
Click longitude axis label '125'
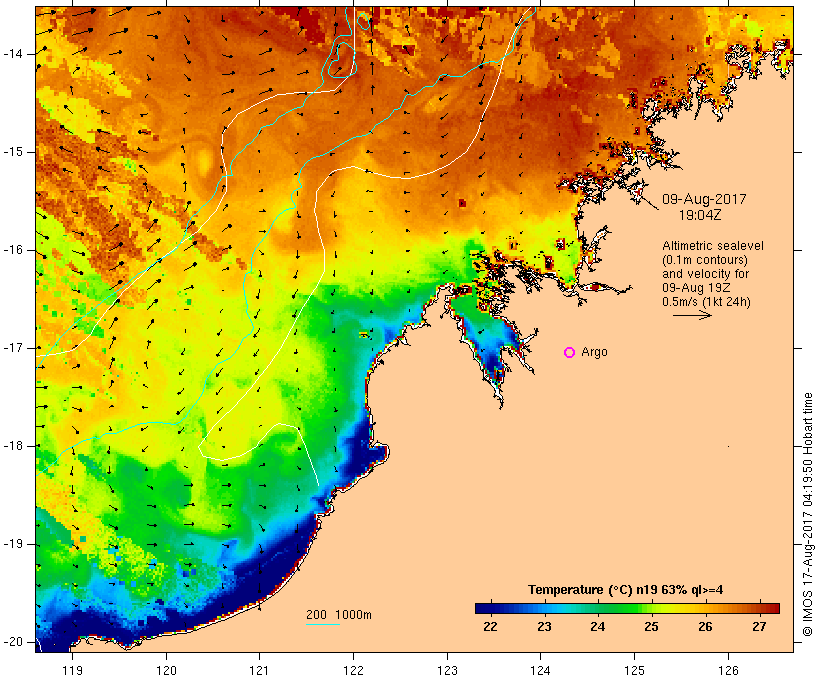coord(634,671)
